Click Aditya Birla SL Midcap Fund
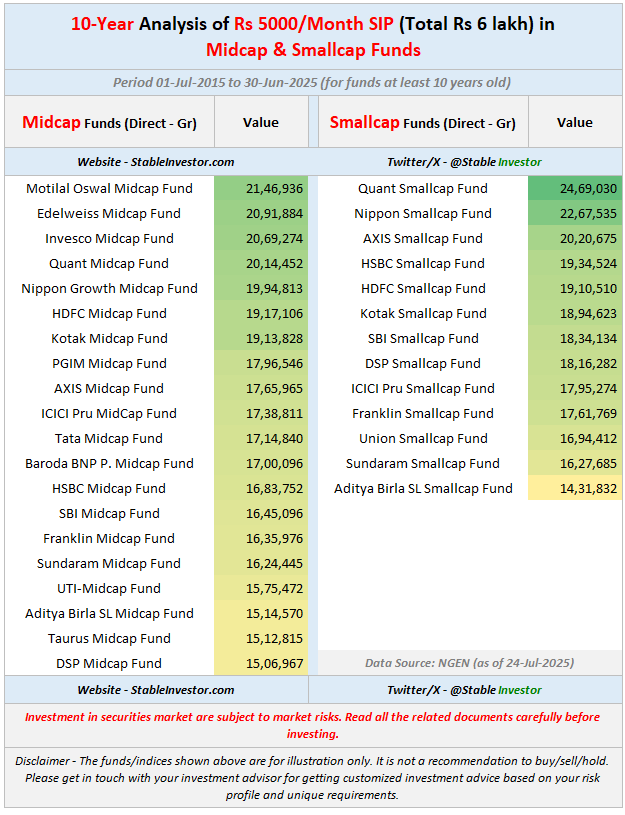 tap(109, 613)
